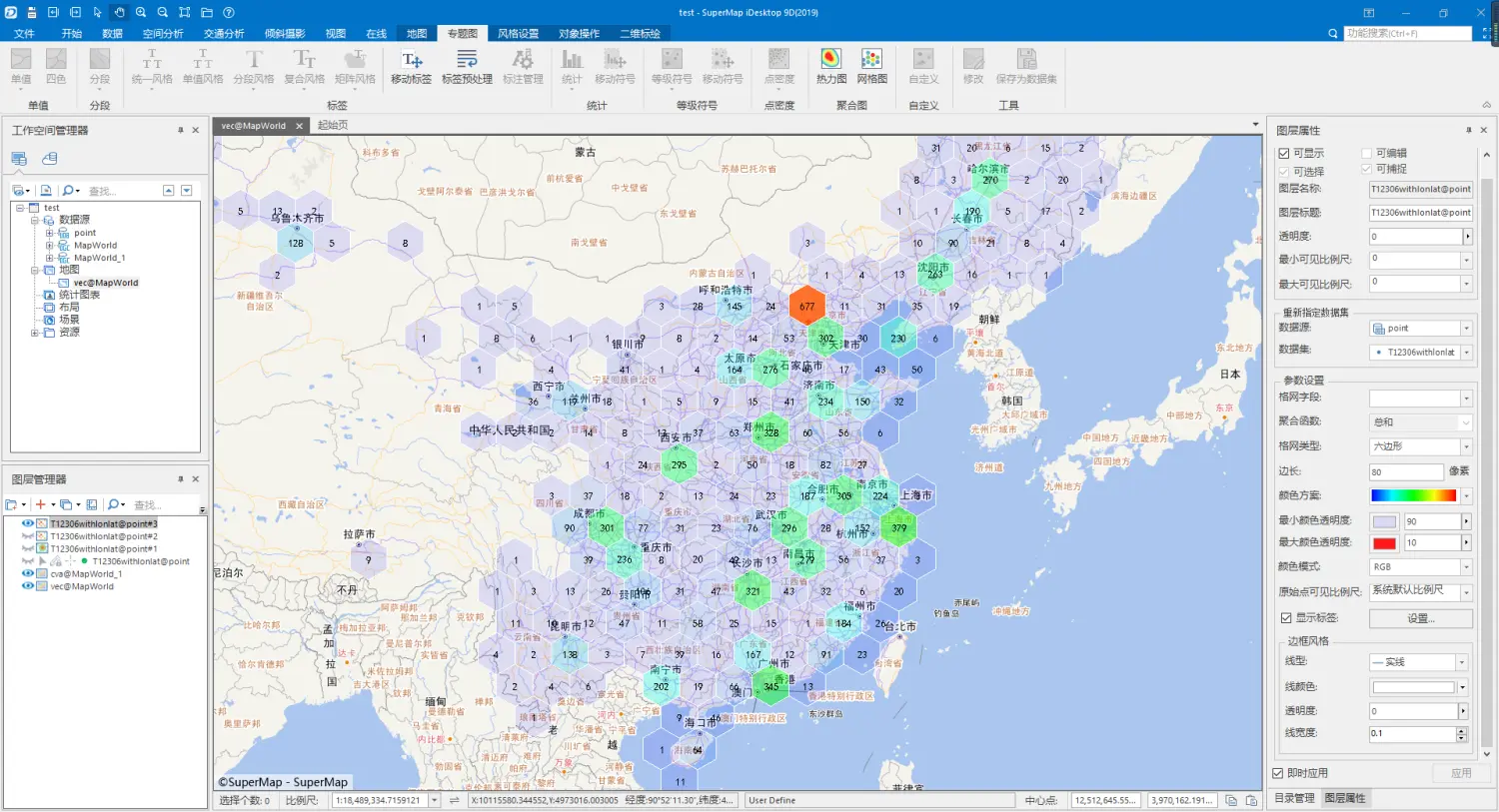This screenshot has height=812, width=1499.
Task: Click the 设置... label settings button
Action: click(x=1420, y=618)
